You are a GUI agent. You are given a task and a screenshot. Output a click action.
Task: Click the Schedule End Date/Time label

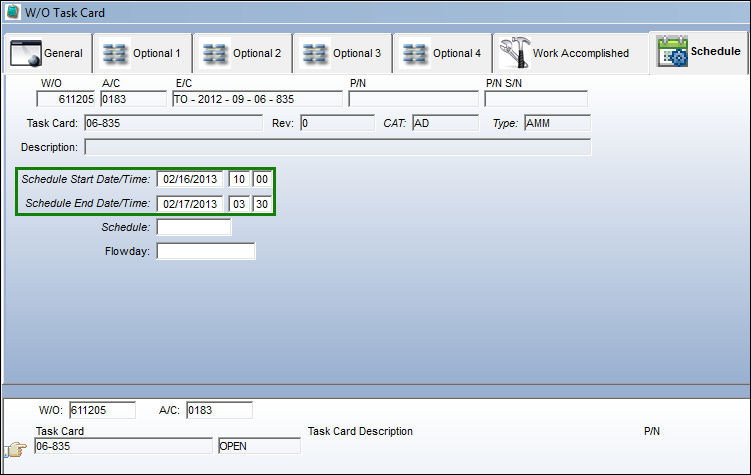click(x=88, y=203)
